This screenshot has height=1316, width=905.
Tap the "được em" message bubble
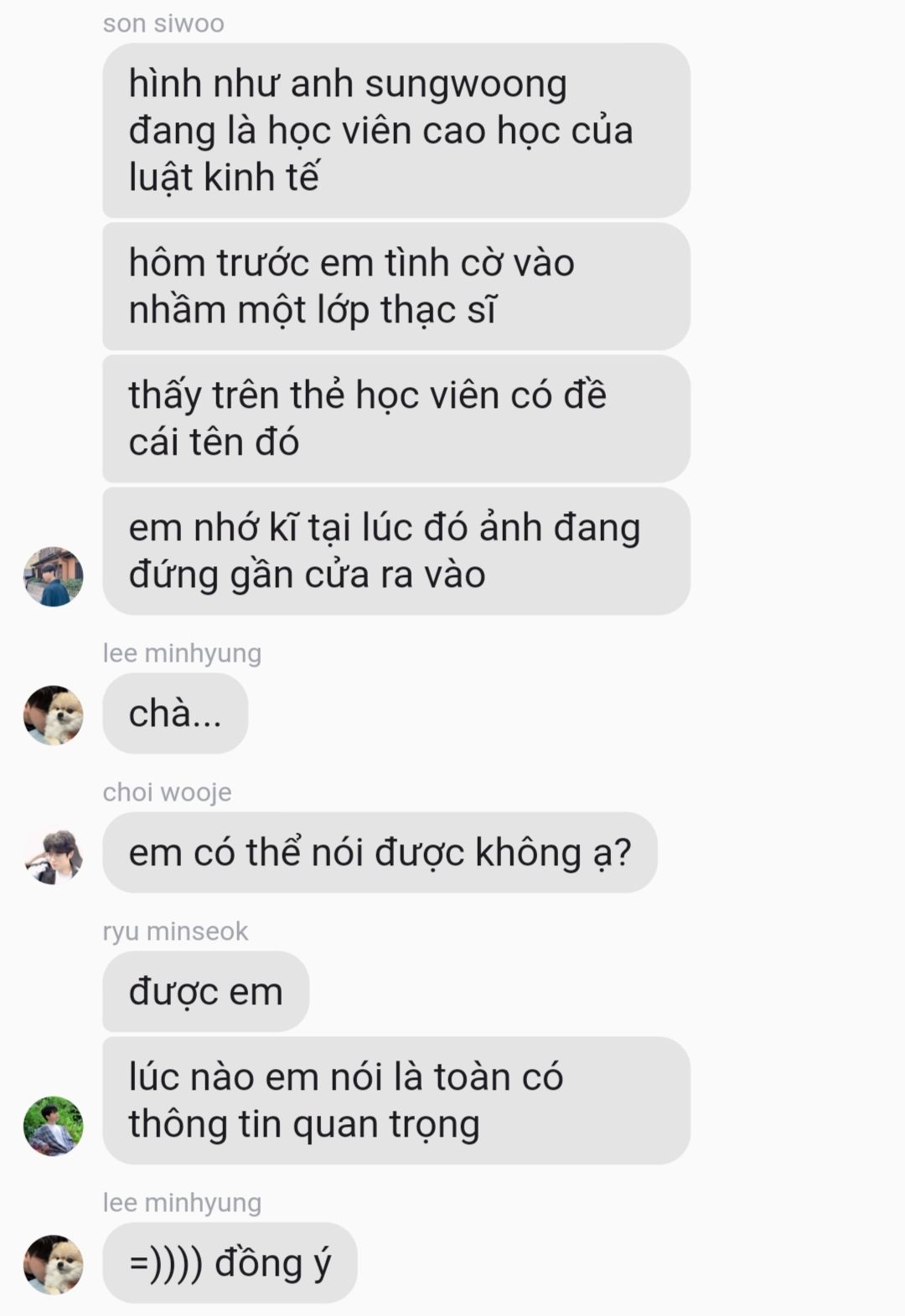(x=205, y=992)
